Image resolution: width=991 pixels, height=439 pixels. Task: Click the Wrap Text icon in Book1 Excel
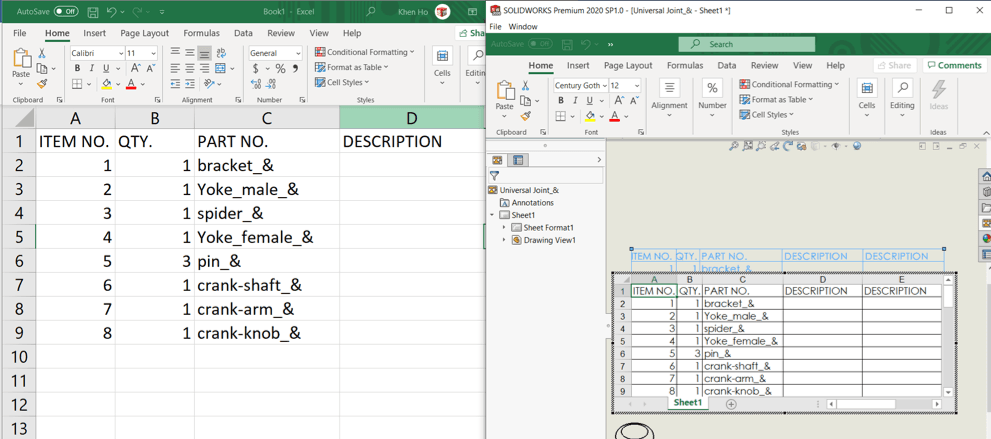[x=221, y=53]
